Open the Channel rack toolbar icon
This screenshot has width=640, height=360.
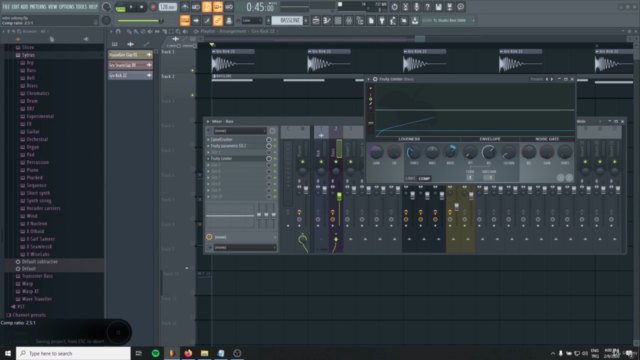pyautogui.click(x=338, y=20)
